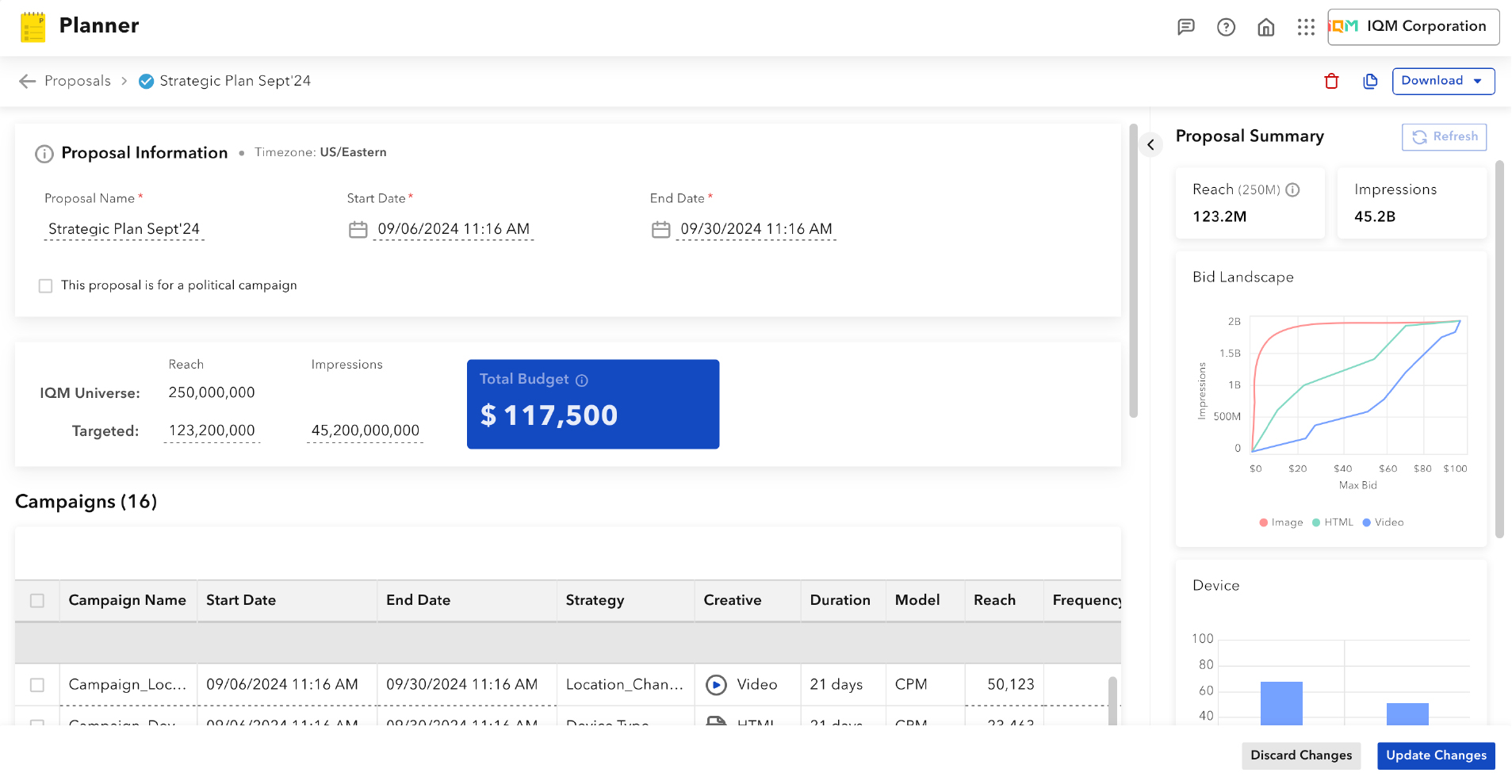
Task: Enable the political campaign checkbox
Action: 46,285
